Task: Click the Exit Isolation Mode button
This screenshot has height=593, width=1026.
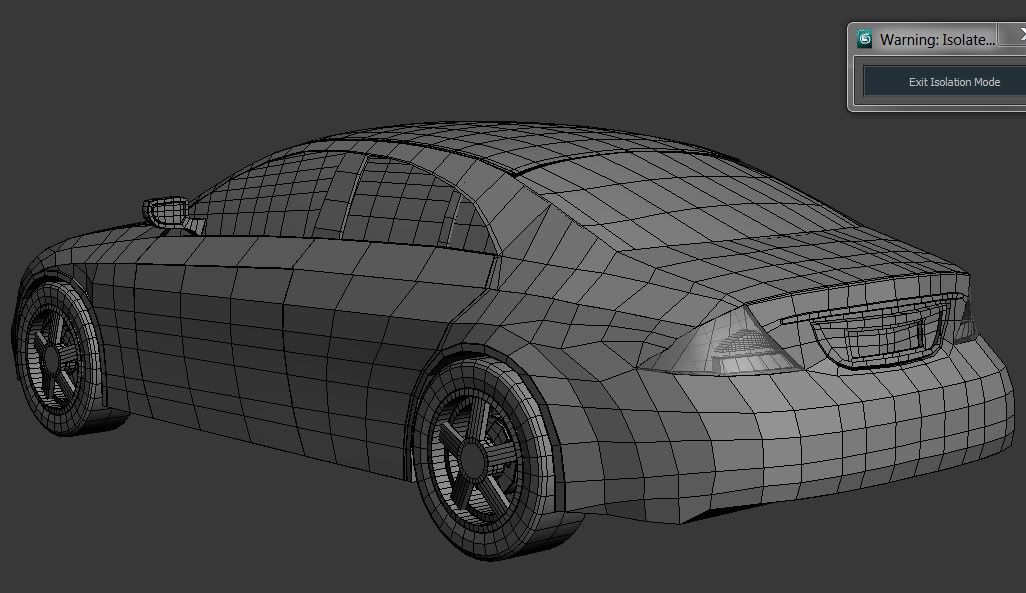Action: tap(947, 82)
